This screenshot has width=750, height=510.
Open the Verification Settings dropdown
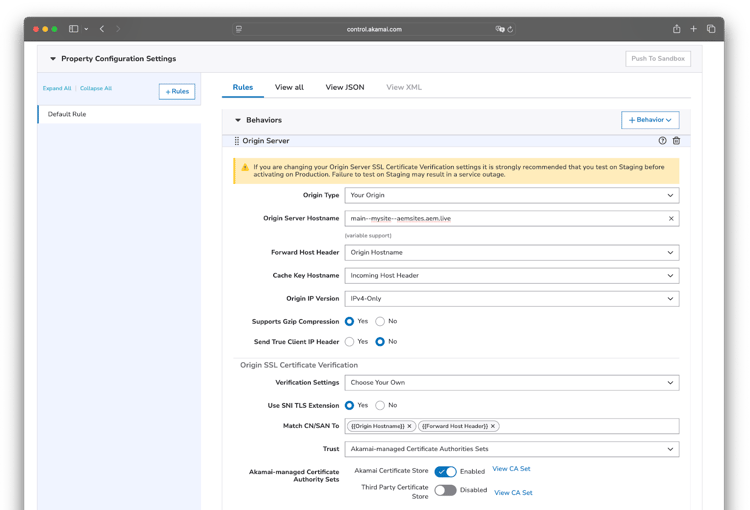click(x=512, y=383)
